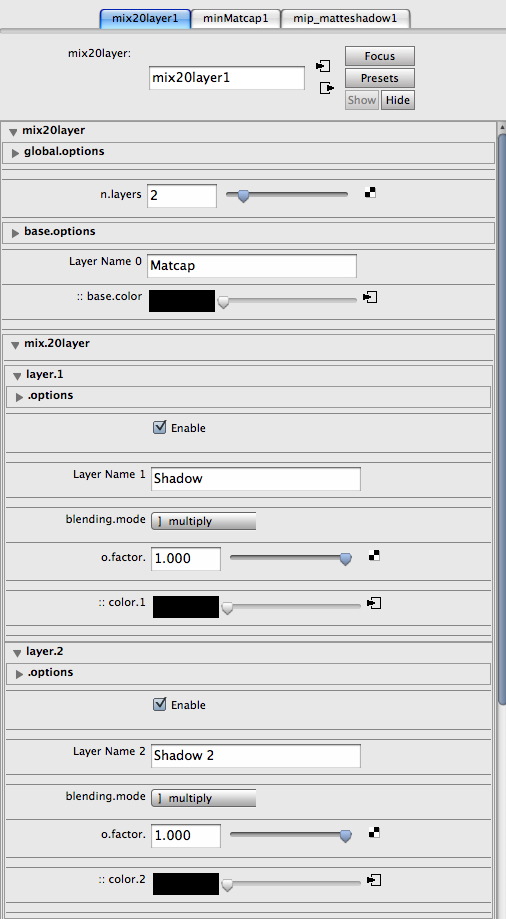Open layer.1 blending.mode multiply dropdown
Viewport: 506px width, 919px height.
[x=203, y=521]
